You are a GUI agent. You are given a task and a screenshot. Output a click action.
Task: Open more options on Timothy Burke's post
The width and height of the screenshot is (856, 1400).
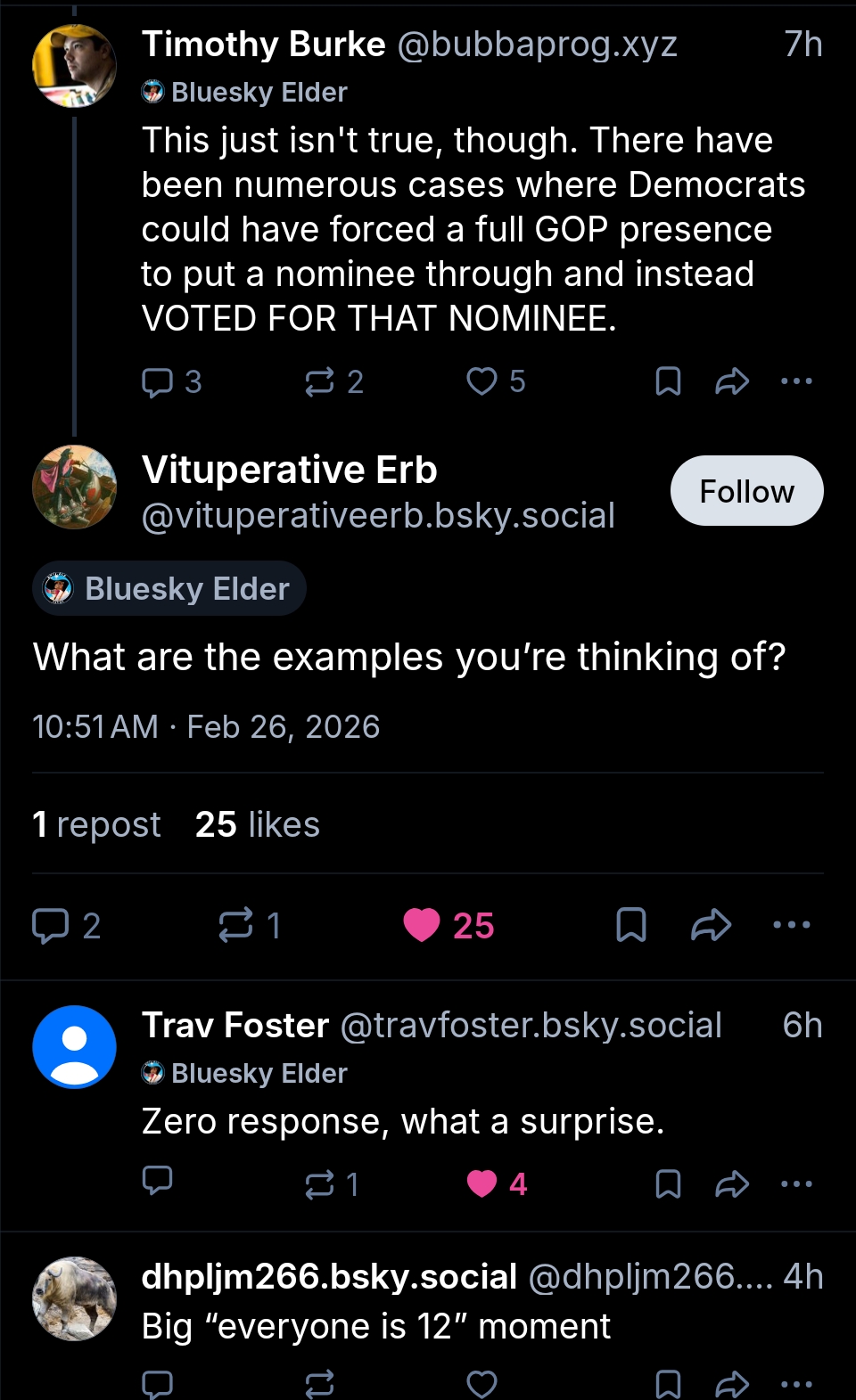796,381
